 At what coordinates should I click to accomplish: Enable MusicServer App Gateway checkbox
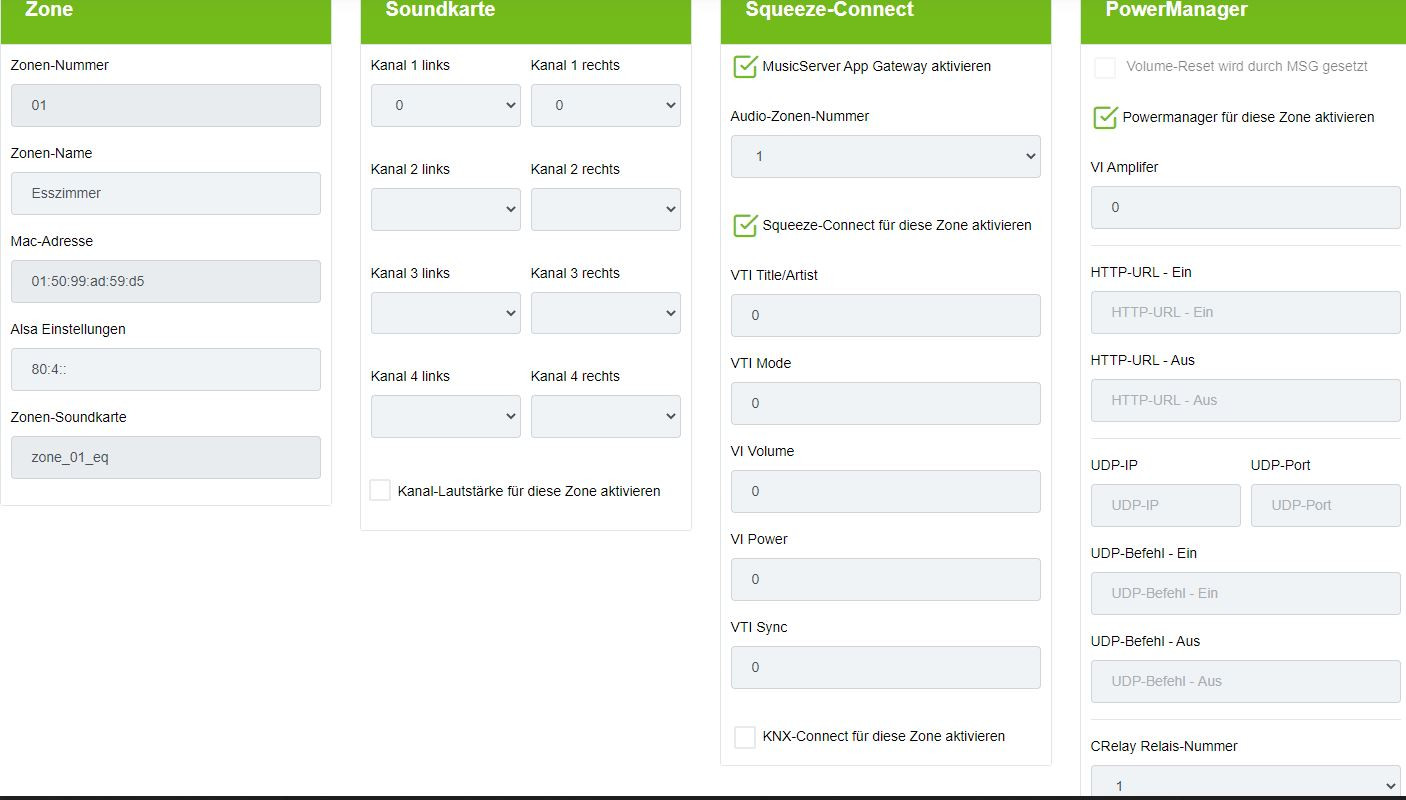coord(745,67)
